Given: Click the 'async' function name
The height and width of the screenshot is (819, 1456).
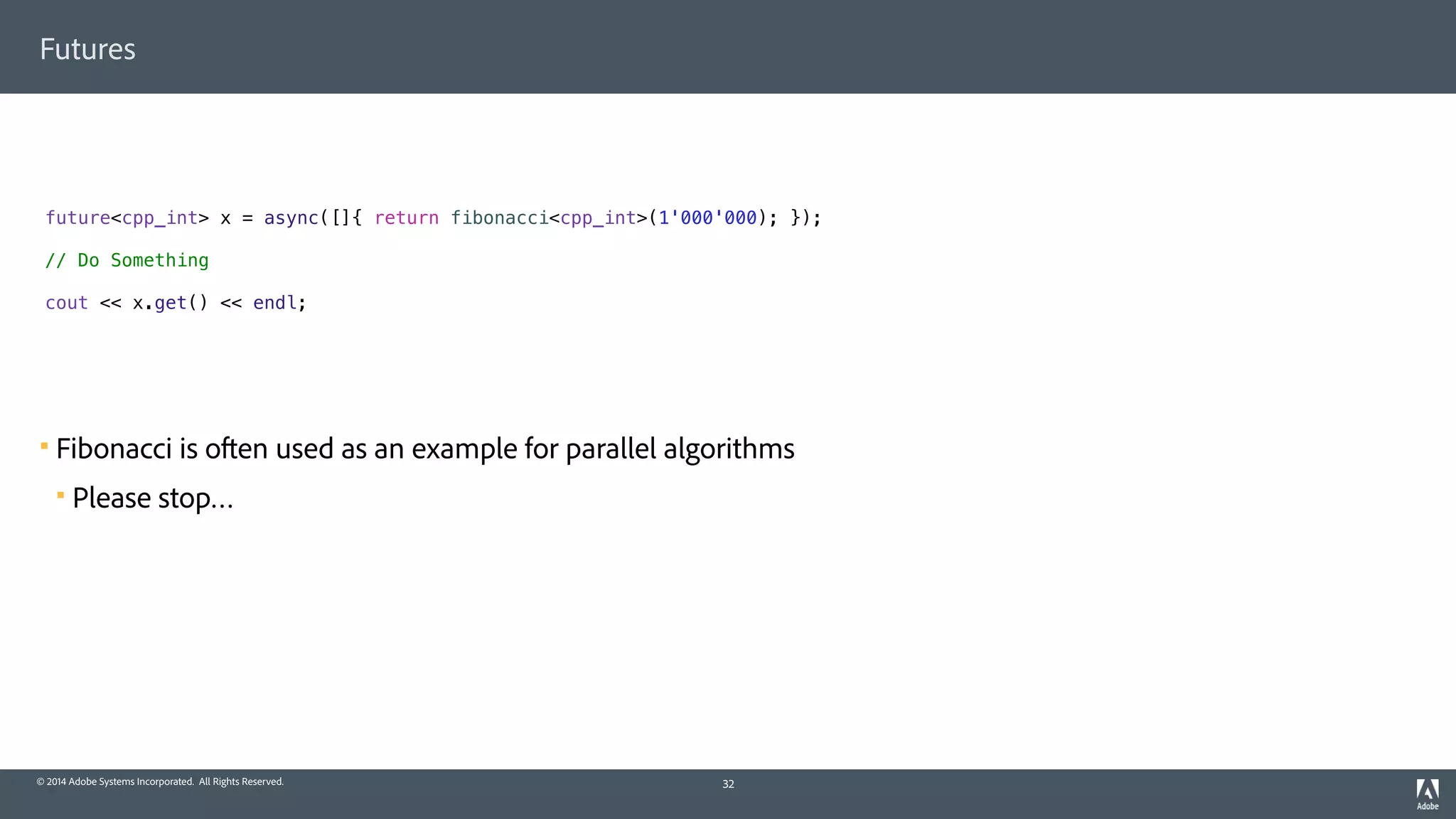Looking at the screenshot, I should tap(291, 218).
